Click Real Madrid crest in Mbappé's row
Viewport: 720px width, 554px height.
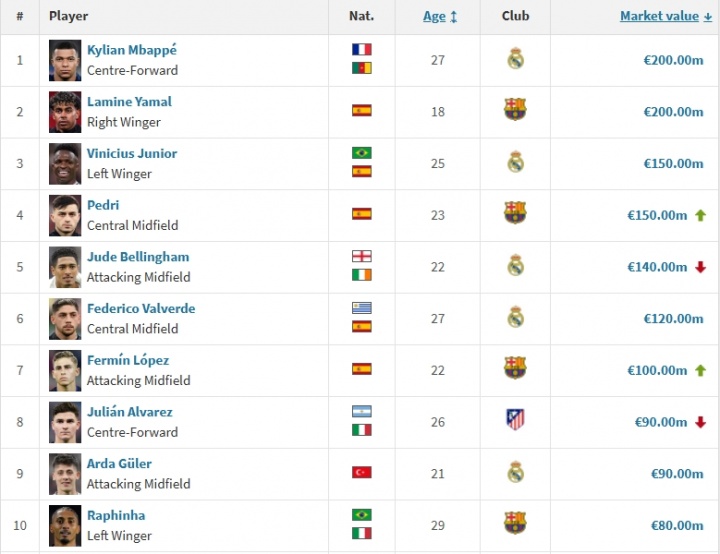click(515, 60)
